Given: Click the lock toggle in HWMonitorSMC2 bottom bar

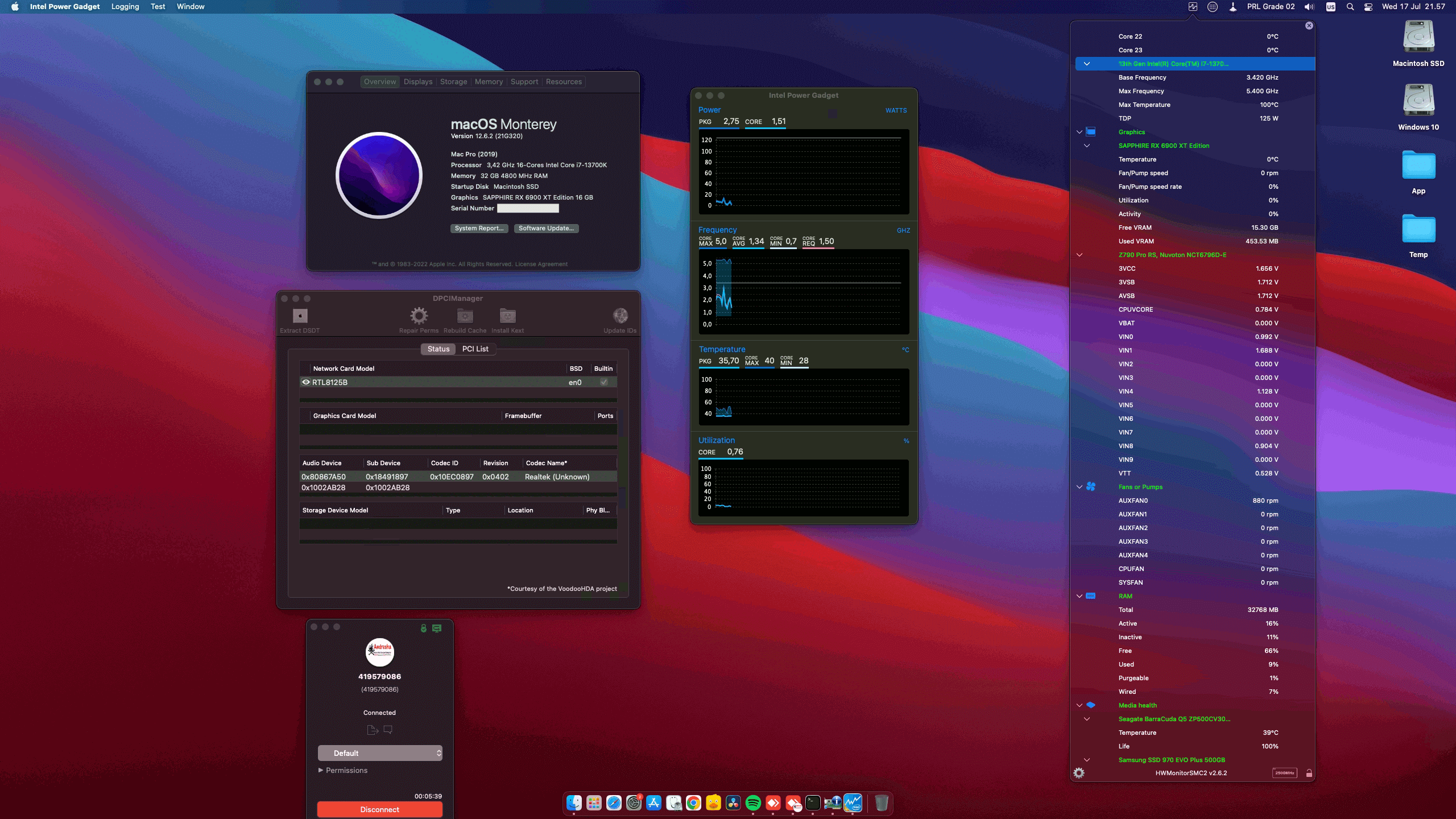Looking at the screenshot, I should (1309, 773).
